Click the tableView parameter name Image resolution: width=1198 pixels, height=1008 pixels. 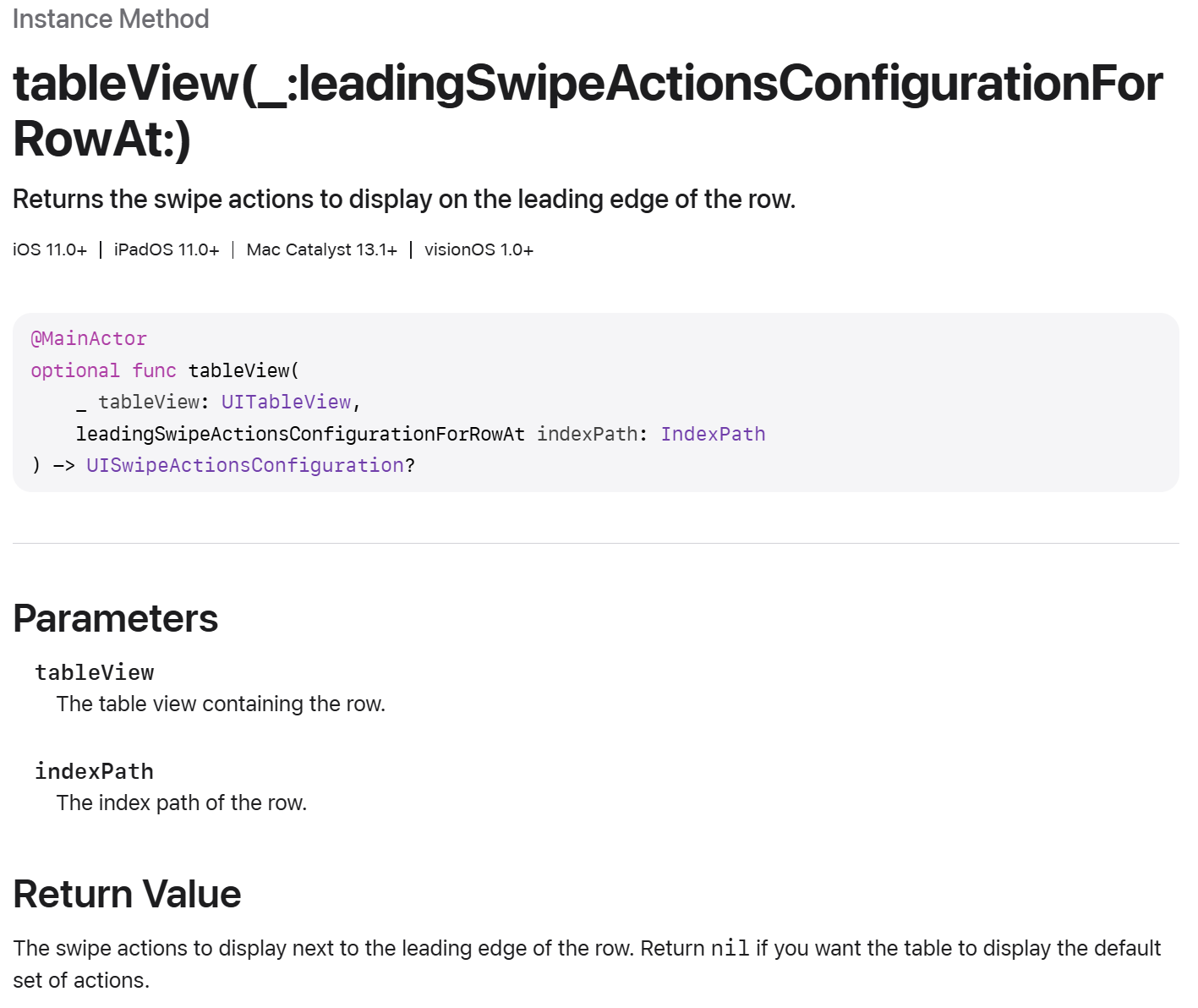[x=95, y=672]
